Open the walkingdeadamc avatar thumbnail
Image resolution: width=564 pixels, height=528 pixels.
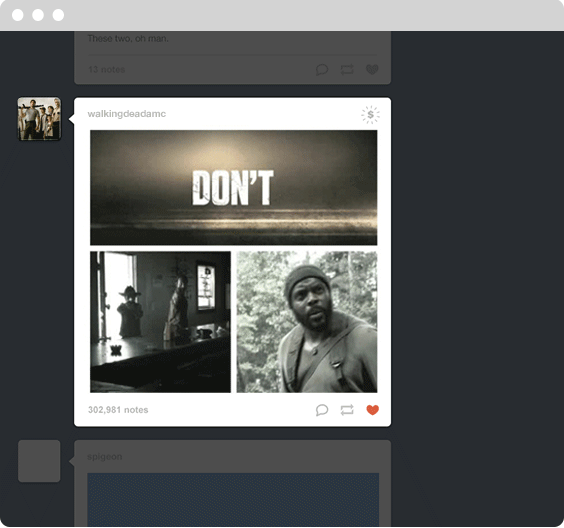pos(39,119)
